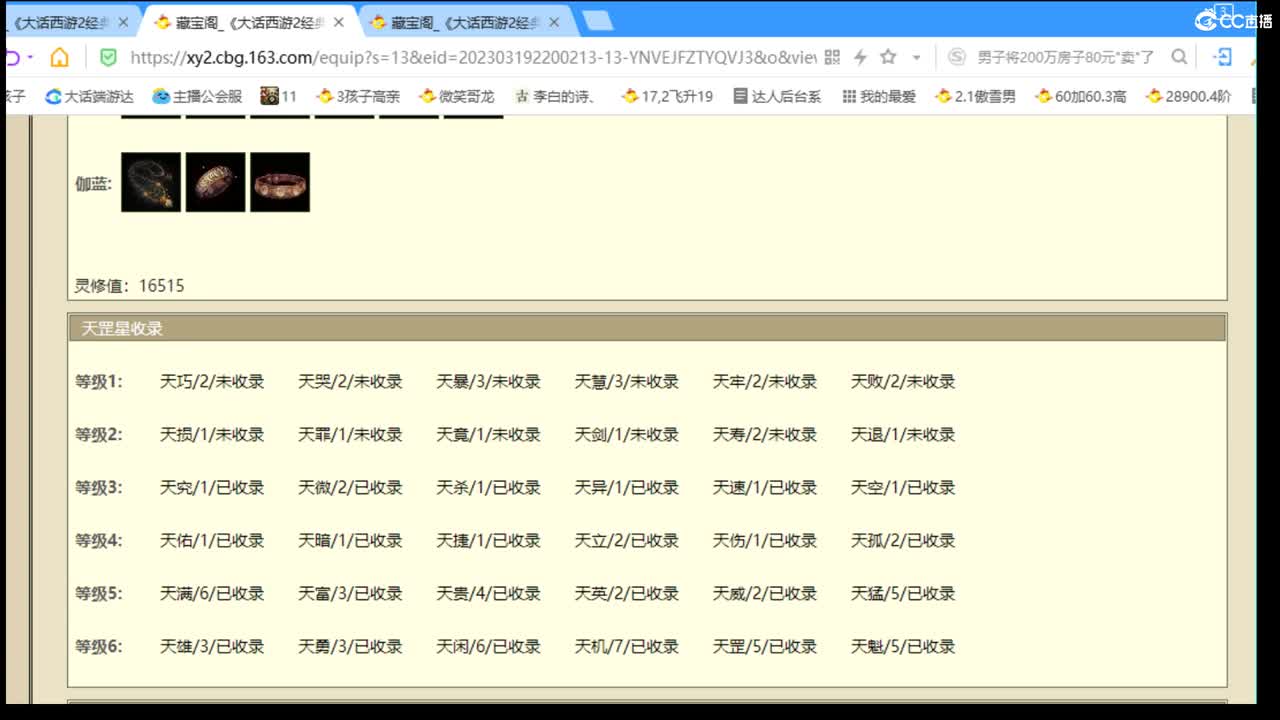Switch to the first 大话西游2 tab

[x=60, y=19]
